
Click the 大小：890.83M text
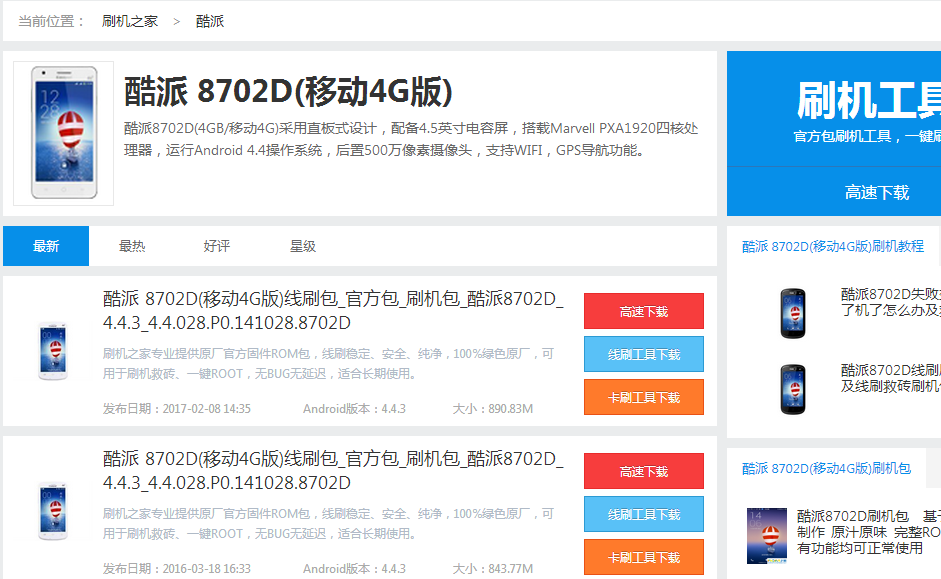tap(492, 409)
